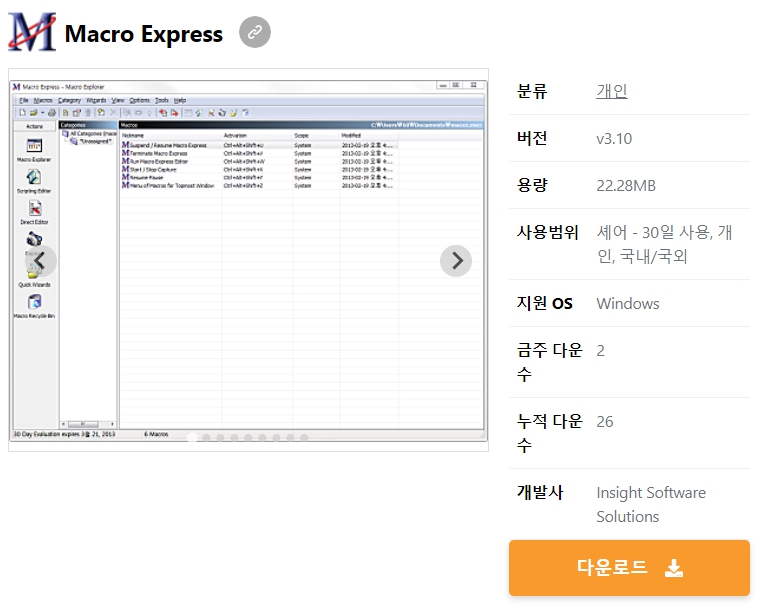The image size is (759, 609).
Task: Click the Macro Express title heading
Action: pyautogui.click(x=144, y=34)
